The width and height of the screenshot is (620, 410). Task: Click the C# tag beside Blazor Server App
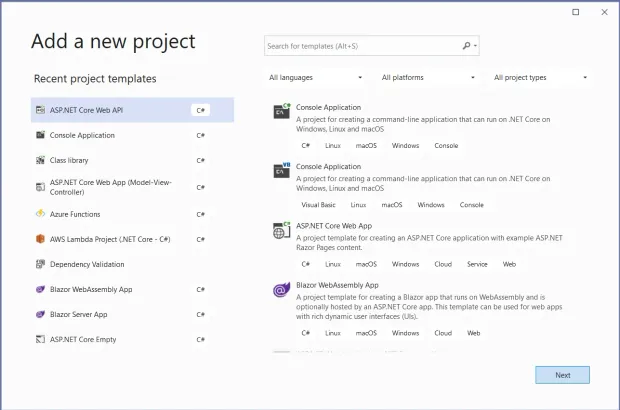(200, 314)
